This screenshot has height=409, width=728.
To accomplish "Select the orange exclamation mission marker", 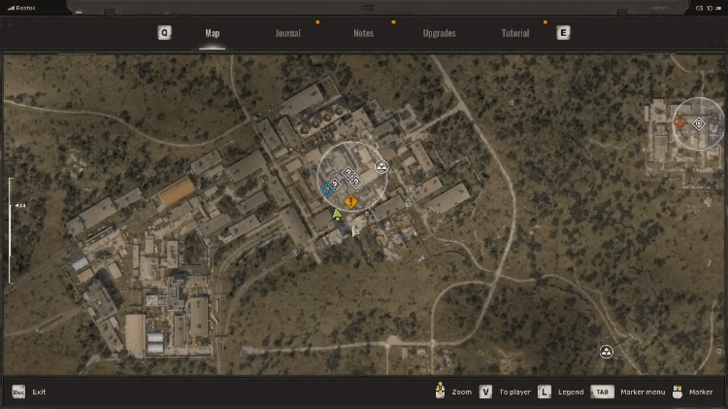I will pyautogui.click(x=351, y=201).
